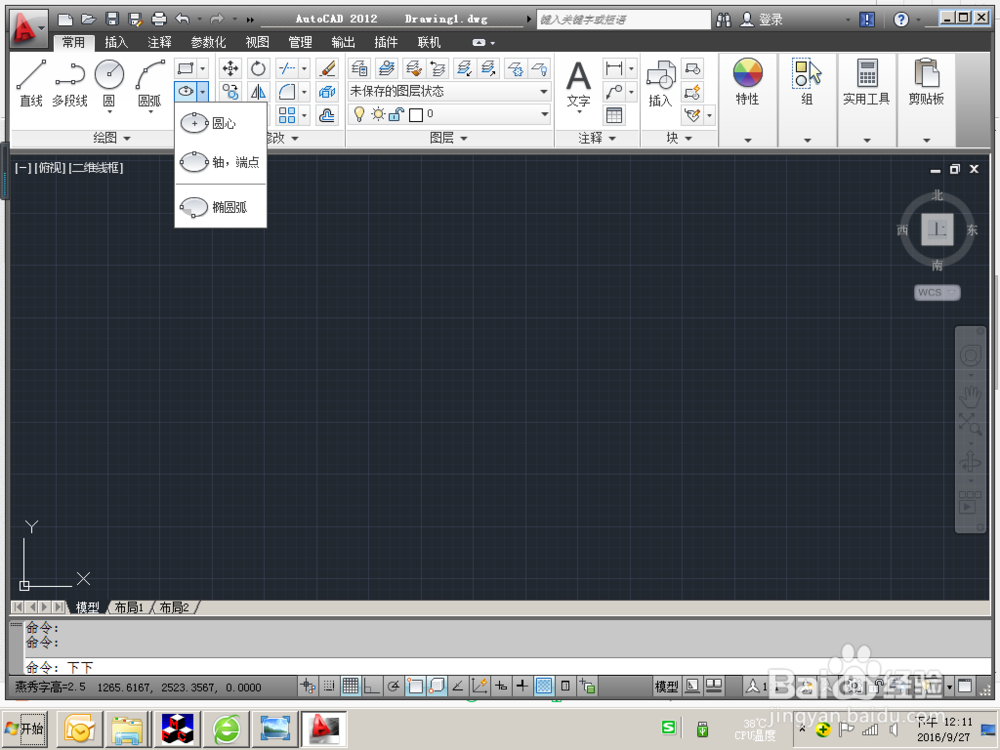Image resolution: width=1000 pixels, height=750 pixels.
Task: Select the Multileader tool
Action: tap(614, 92)
